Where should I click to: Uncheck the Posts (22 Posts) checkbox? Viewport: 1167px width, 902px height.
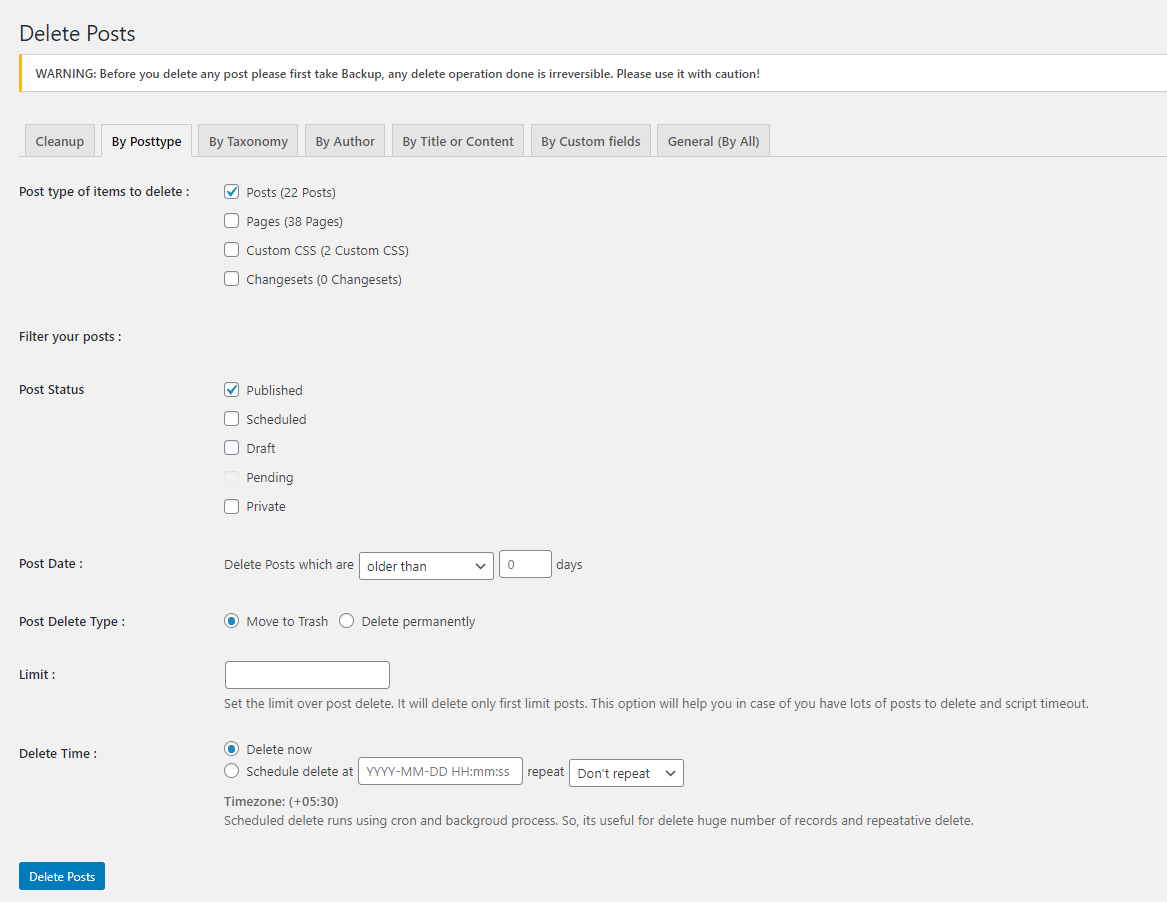pos(232,192)
